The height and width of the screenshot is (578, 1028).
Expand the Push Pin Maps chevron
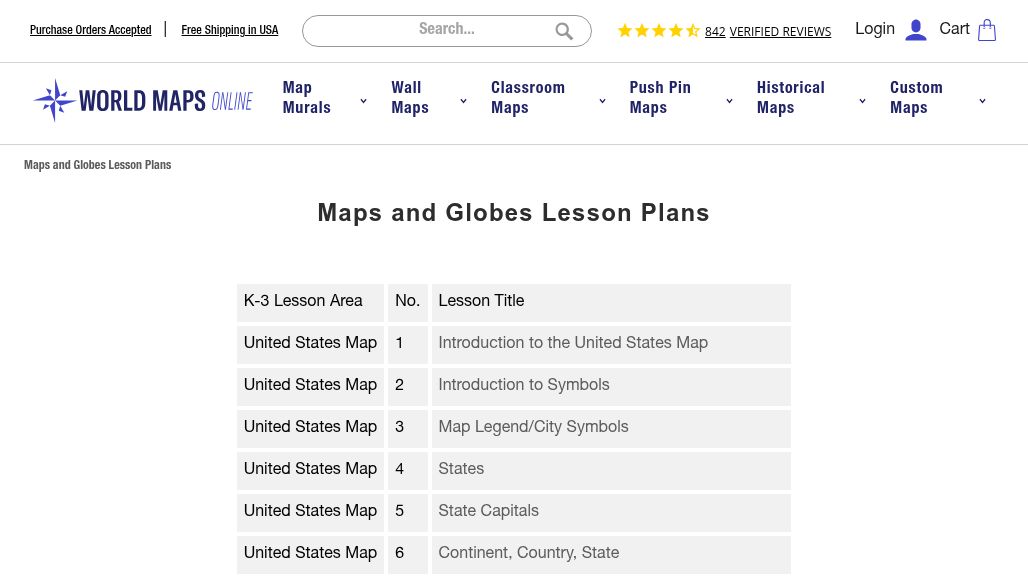(729, 101)
